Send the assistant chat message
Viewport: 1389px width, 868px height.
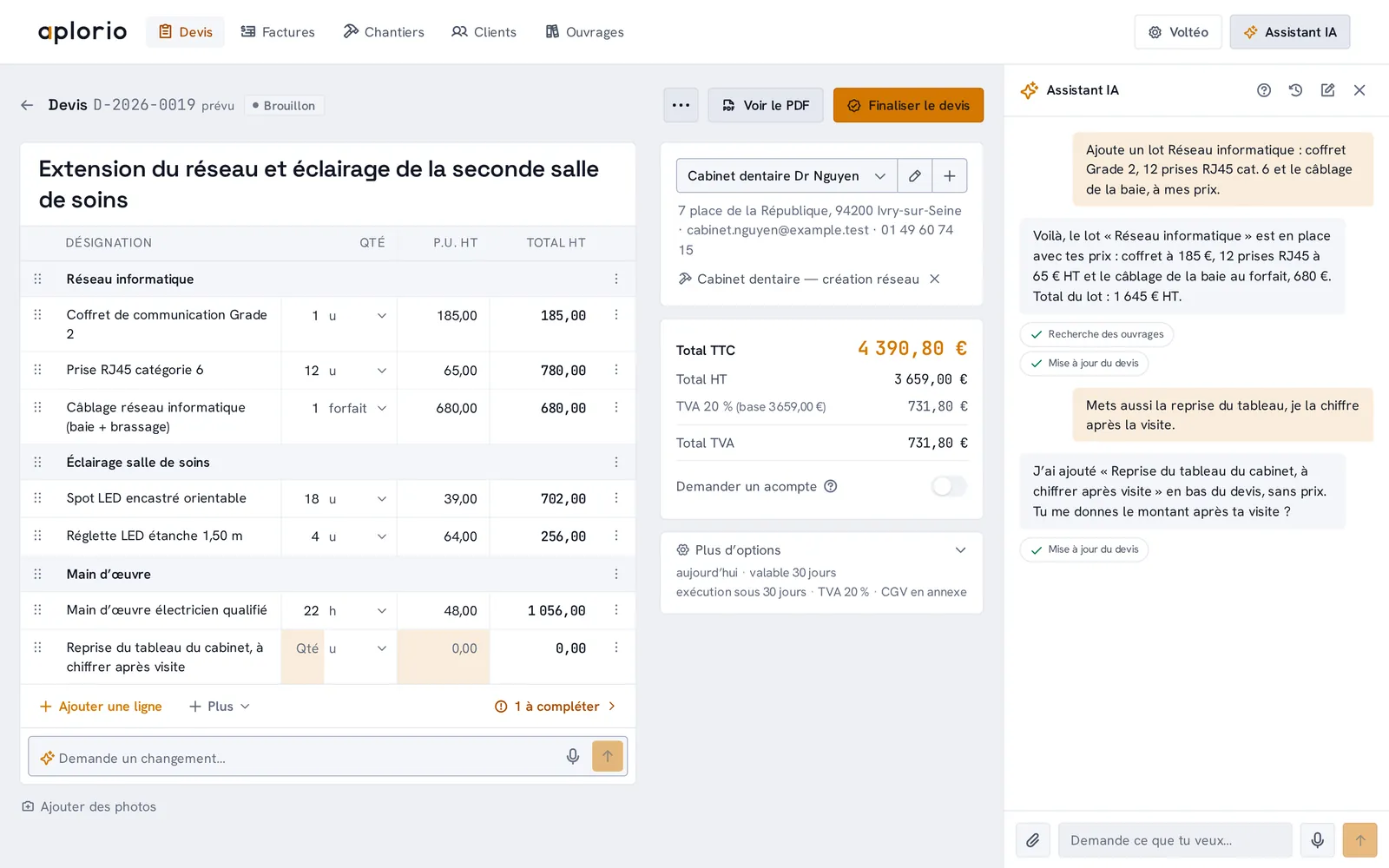(1360, 840)
